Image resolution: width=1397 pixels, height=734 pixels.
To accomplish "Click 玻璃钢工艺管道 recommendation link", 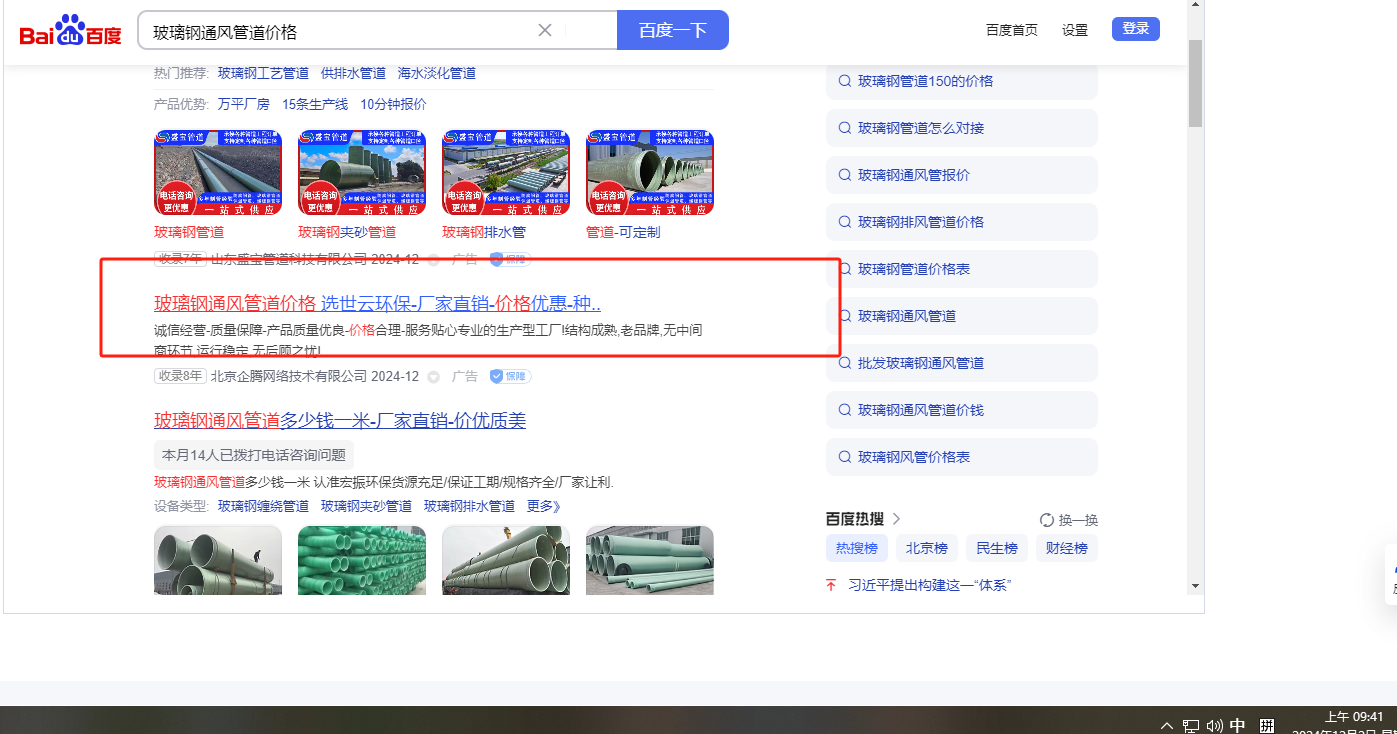I will pos(263,73).
